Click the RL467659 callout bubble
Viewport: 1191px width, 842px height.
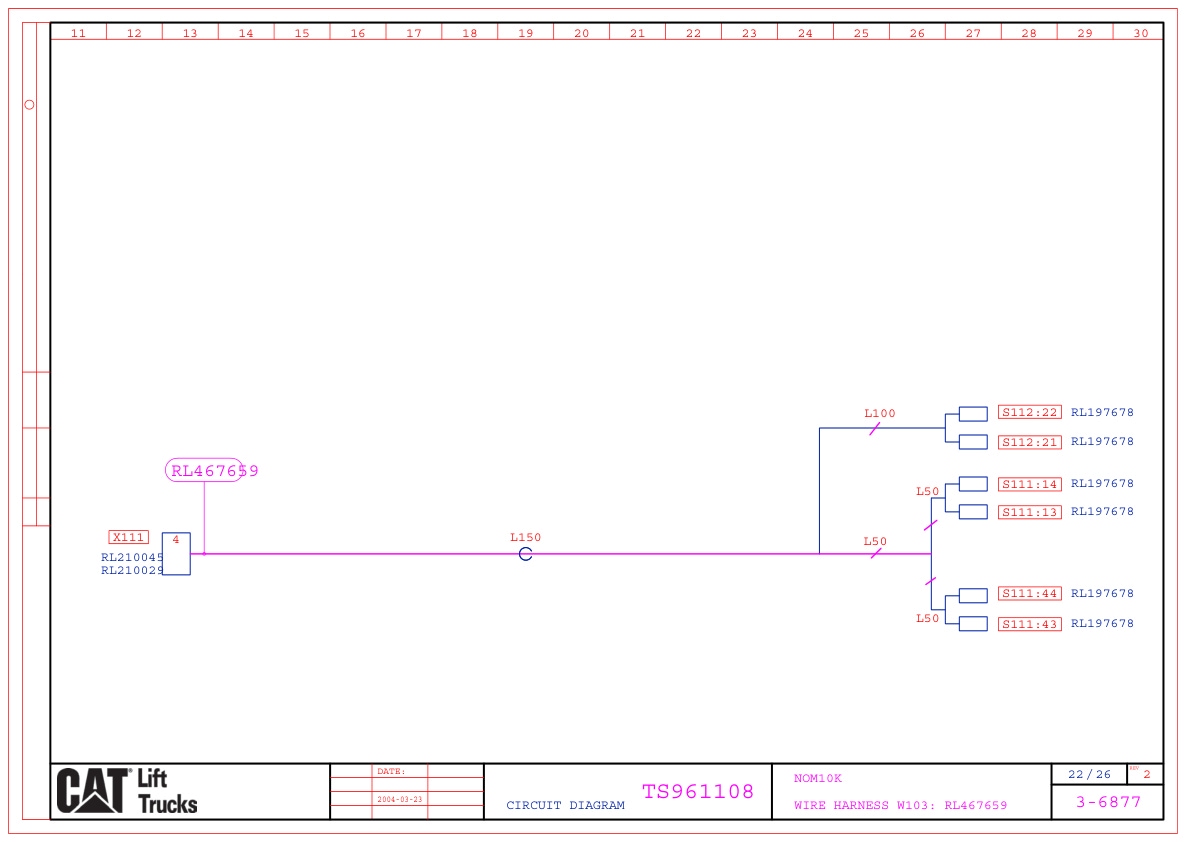coord(205,471)
